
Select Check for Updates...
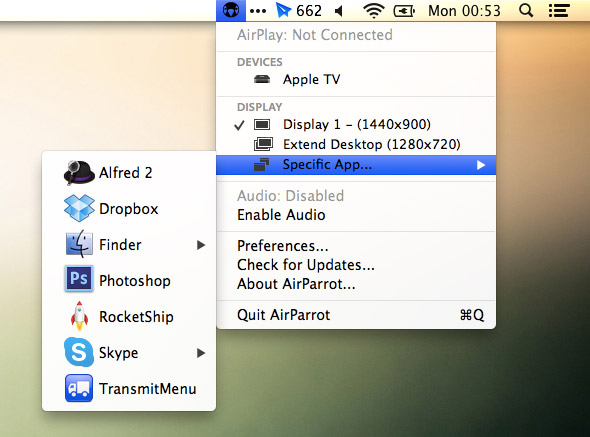(x=356, y=265)
